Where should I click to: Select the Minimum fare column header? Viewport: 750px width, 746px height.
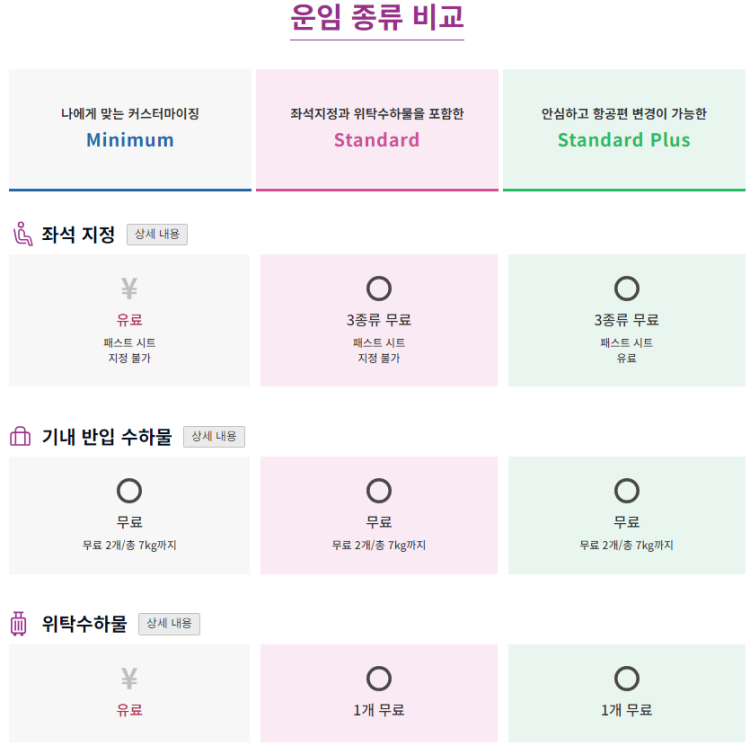(130, 130)
